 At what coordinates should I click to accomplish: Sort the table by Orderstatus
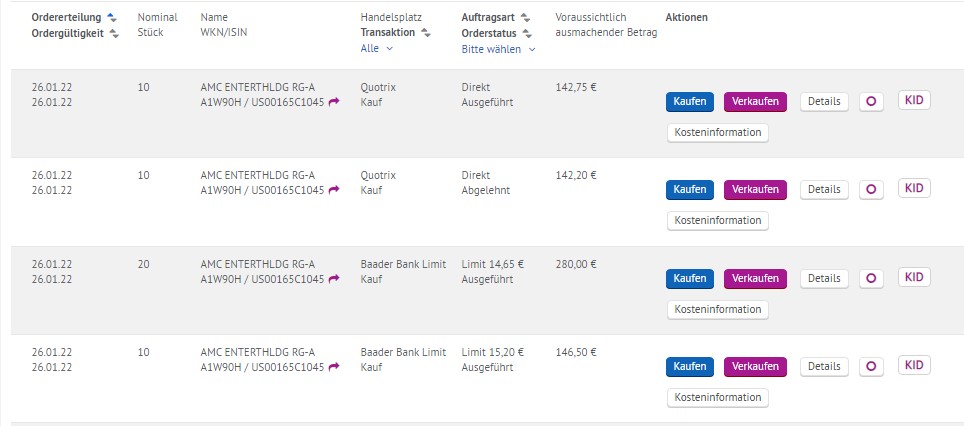pos(526,33)
